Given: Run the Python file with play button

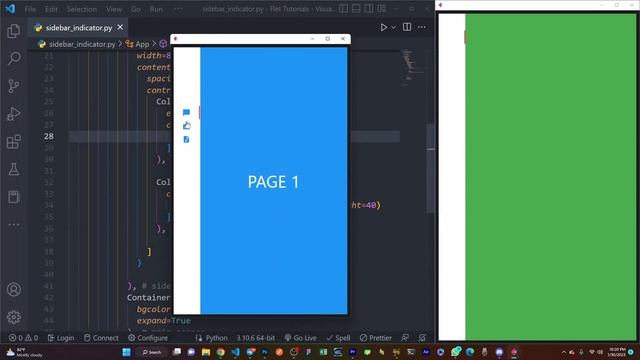Looking at the screenshot, I should 383,27.
